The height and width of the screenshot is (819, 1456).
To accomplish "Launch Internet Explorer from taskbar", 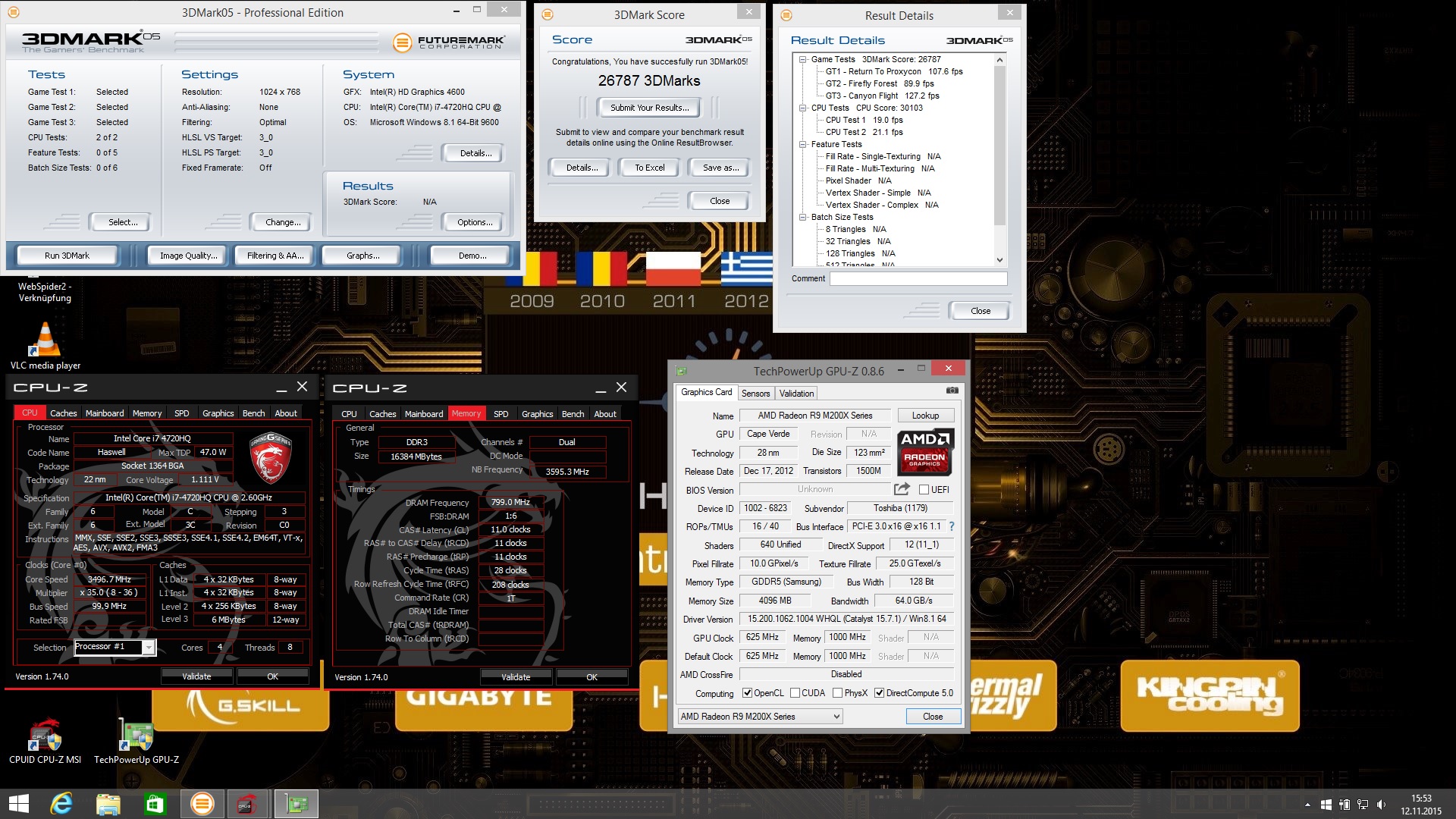I will pos(61,804).
